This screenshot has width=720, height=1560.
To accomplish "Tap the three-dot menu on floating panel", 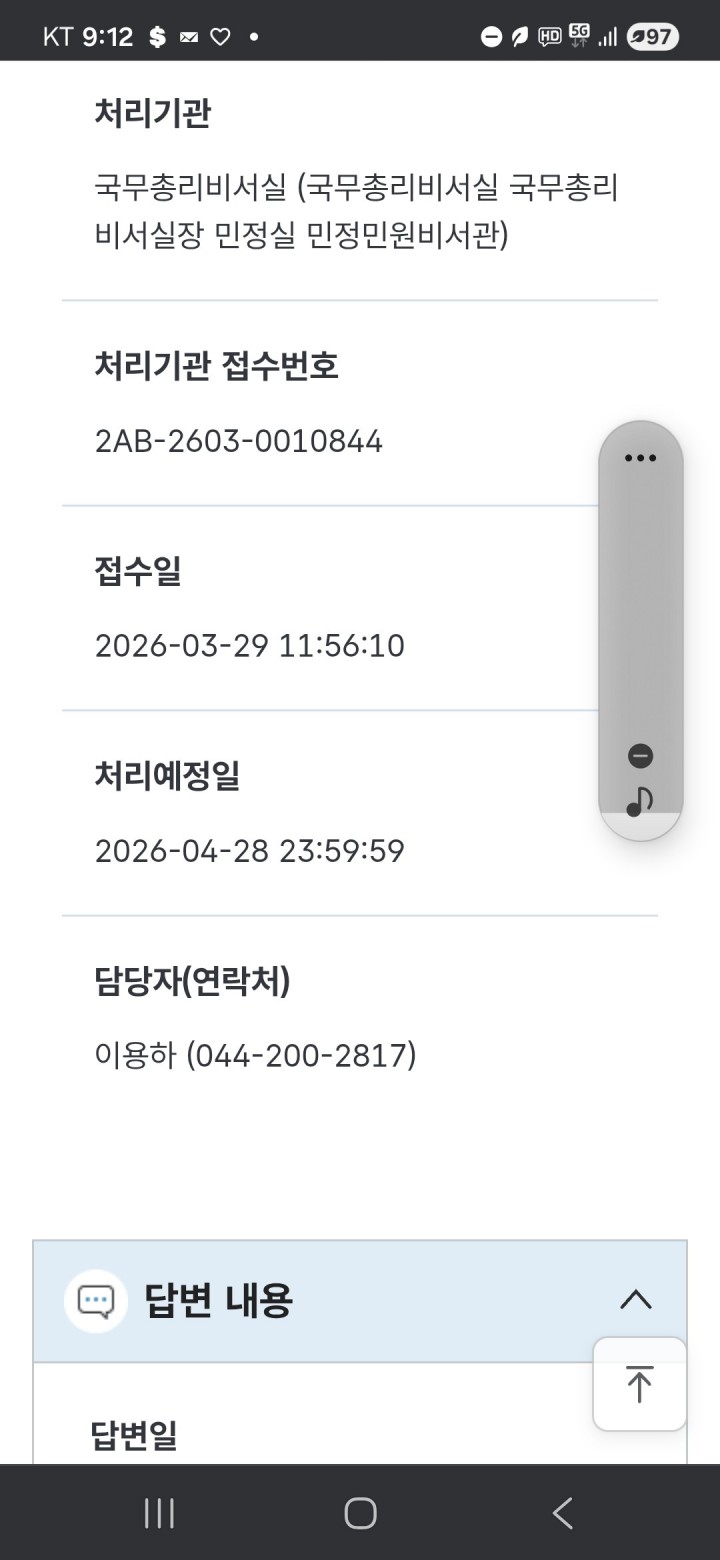I will point(640,458).
